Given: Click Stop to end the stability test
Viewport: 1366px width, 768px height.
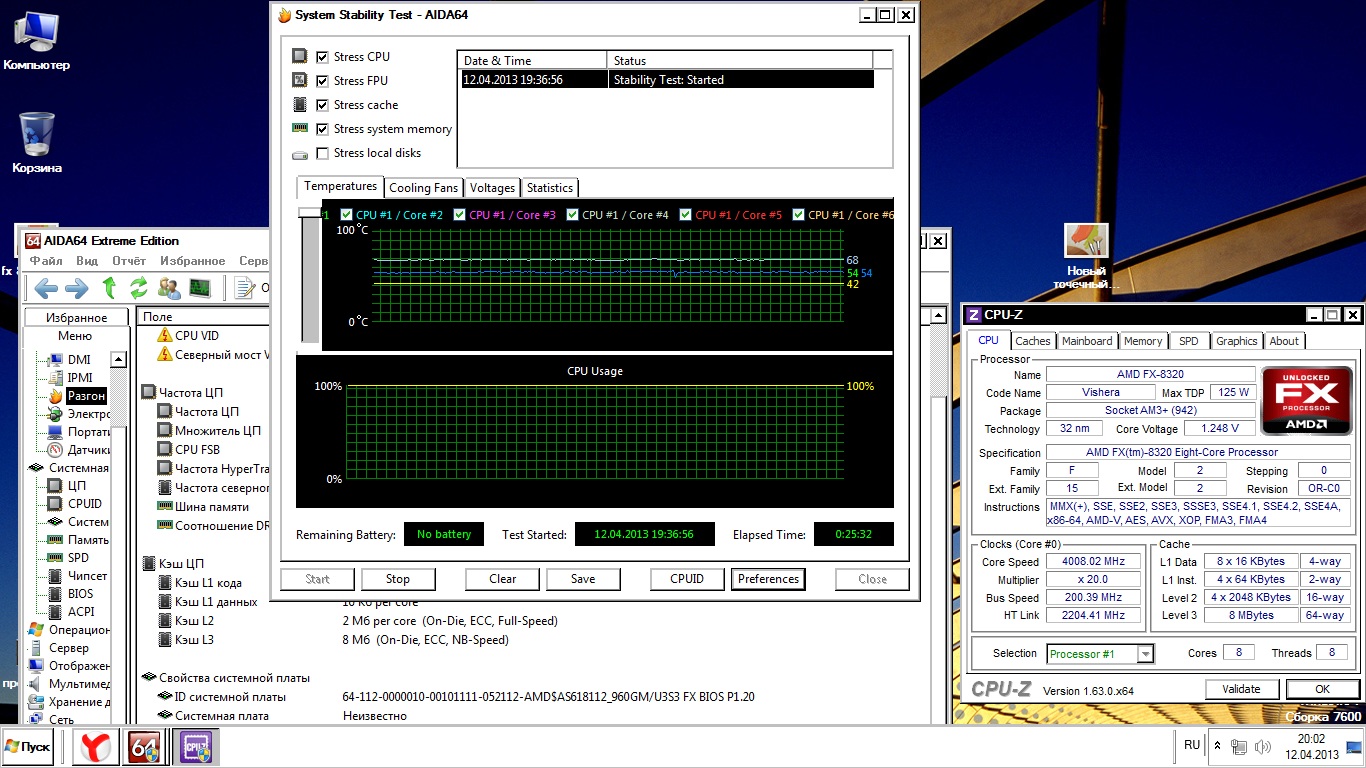Looking at the screenshot, I should coord(398,579).
